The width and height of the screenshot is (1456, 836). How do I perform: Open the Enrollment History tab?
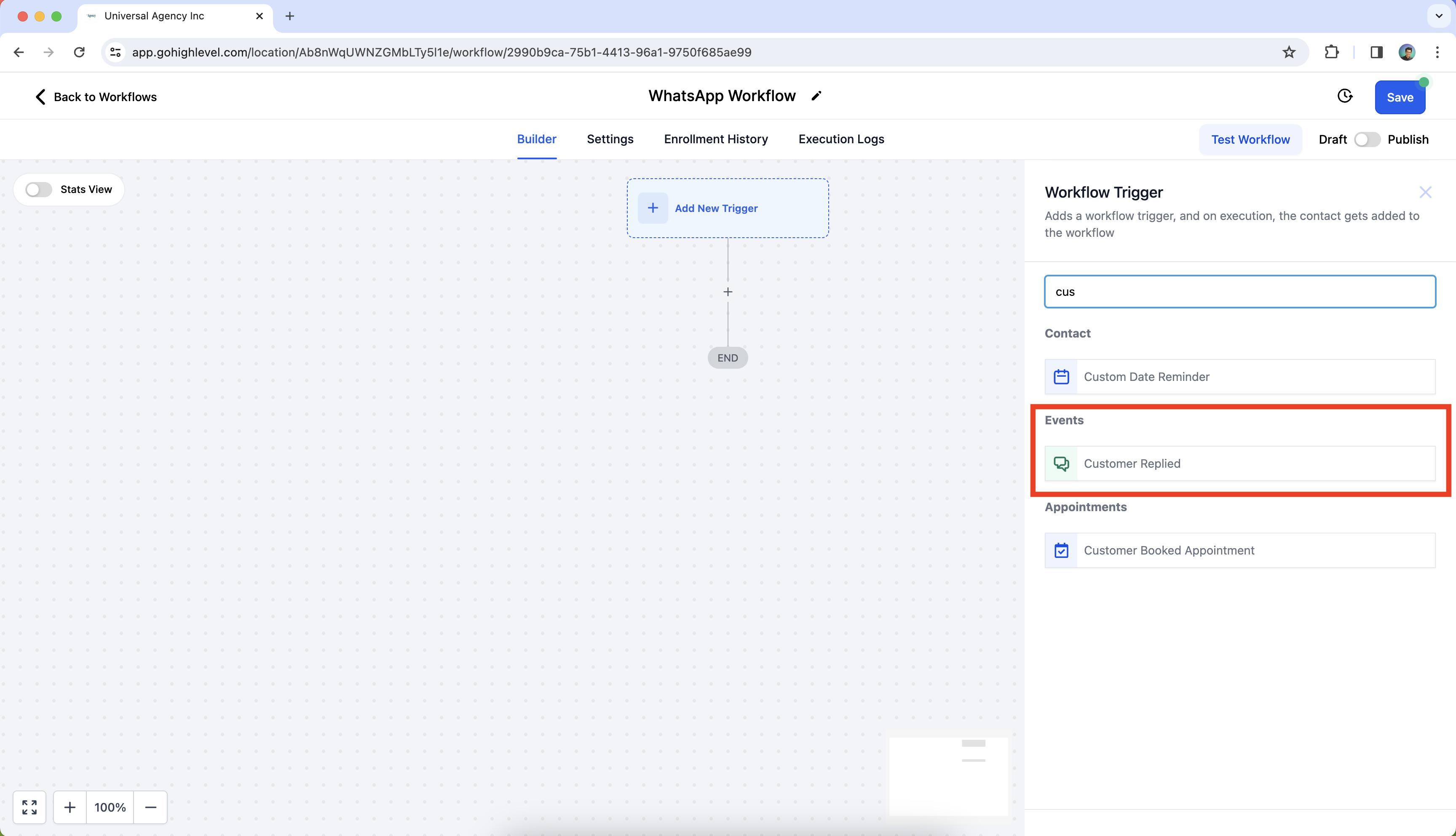(x=716, y=139)
